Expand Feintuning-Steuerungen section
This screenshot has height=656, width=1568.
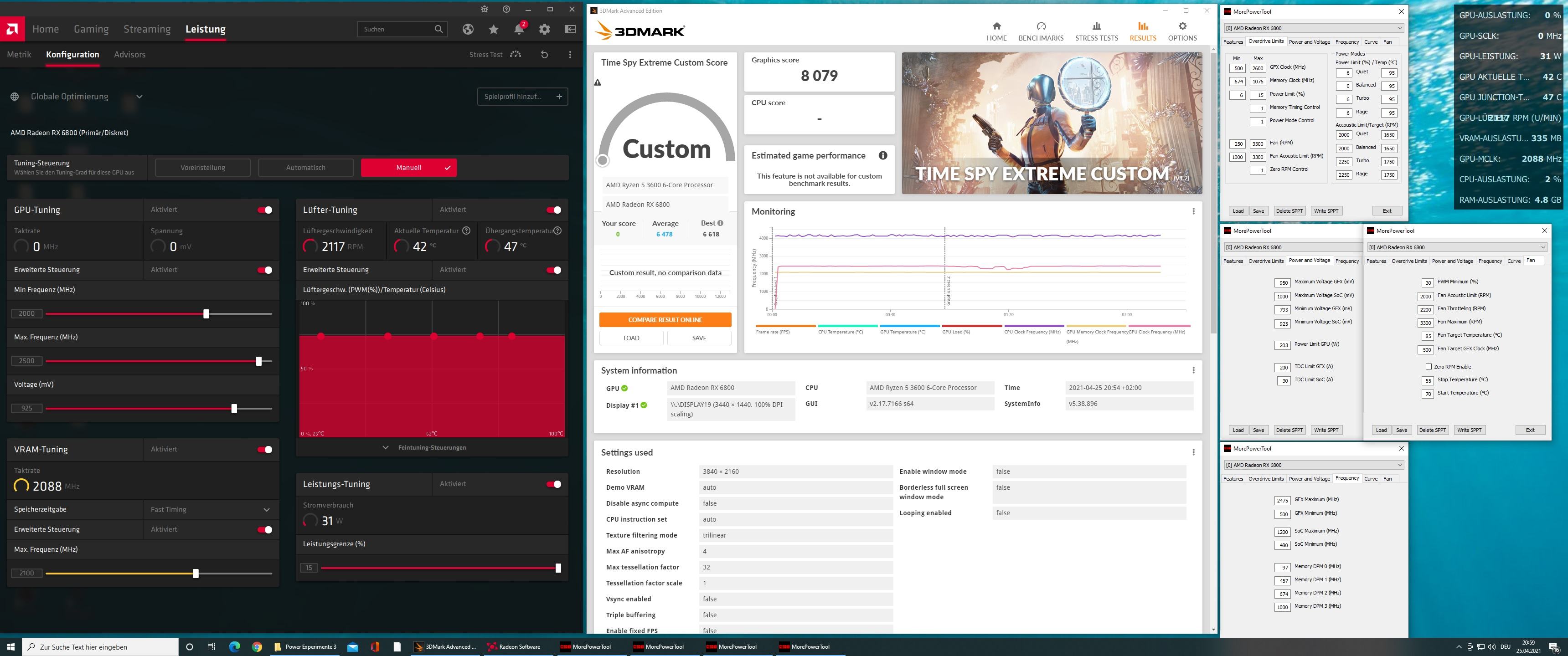432,447
